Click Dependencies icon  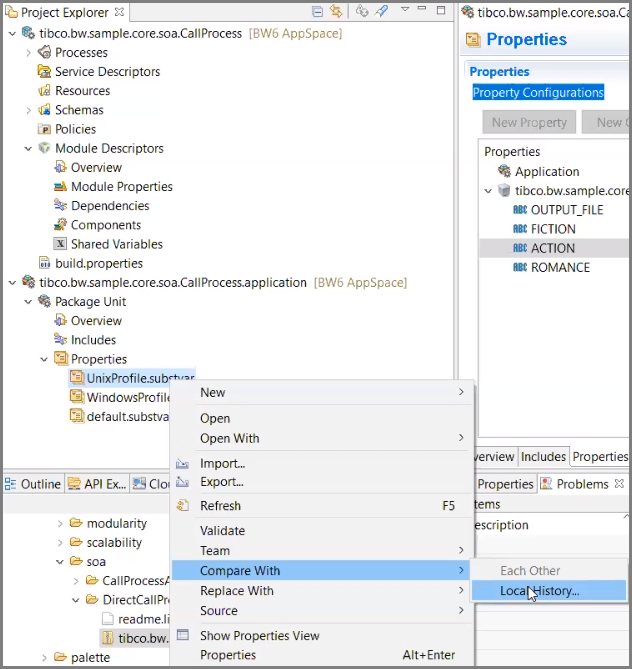pos(60,206)
